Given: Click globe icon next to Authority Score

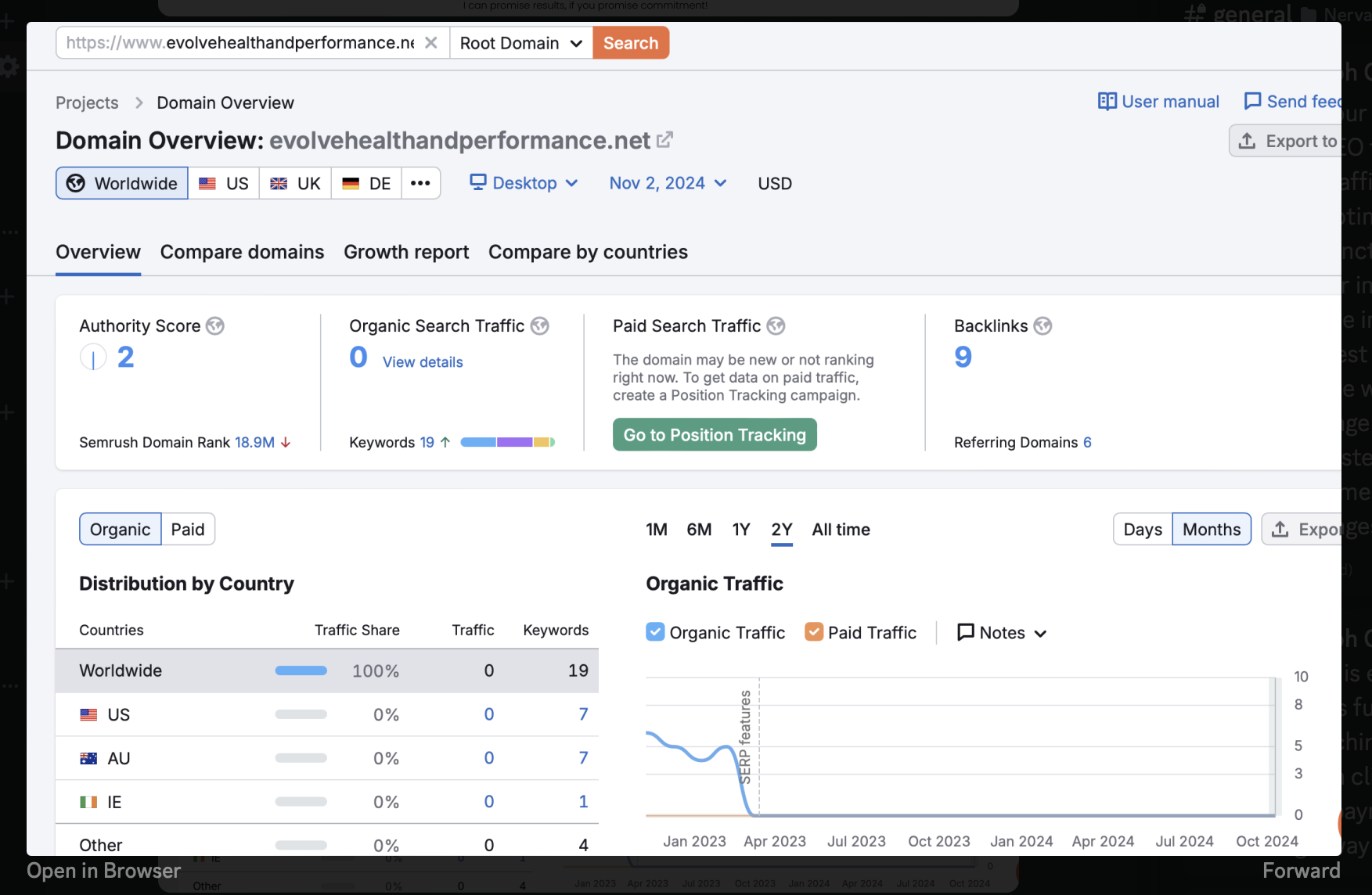Looking at the screenshot, I should (x=215, y=326).
